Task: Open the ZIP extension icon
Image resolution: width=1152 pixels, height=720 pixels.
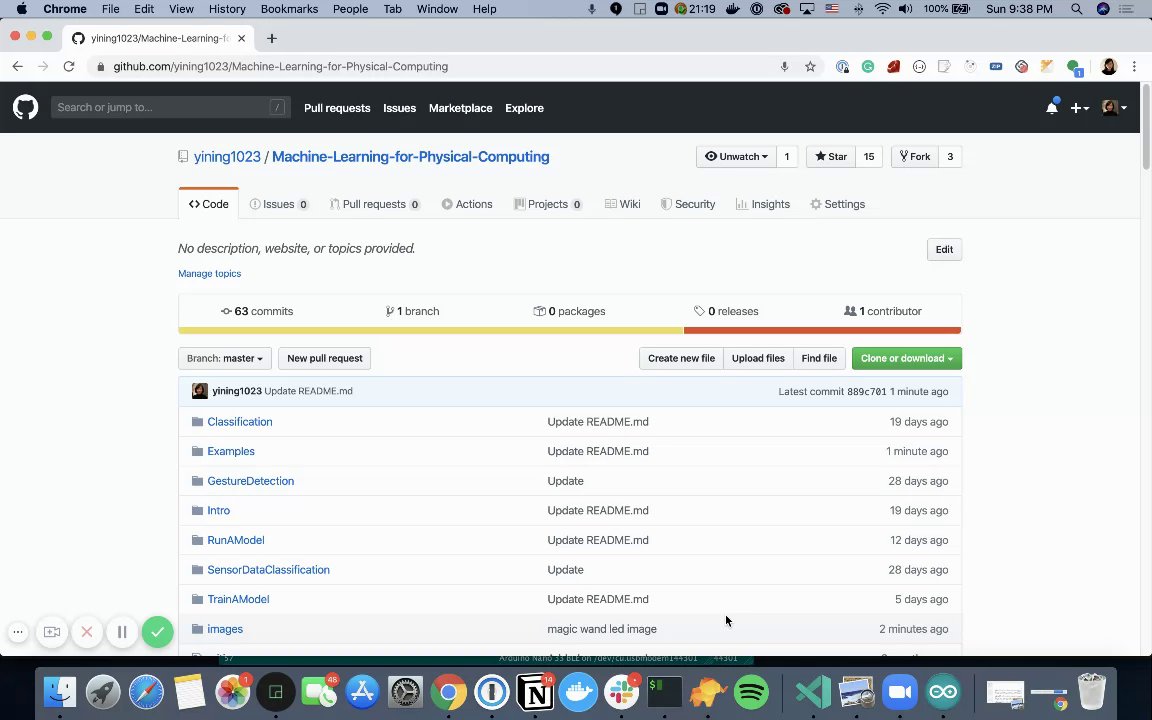Action: coord(996,66)
